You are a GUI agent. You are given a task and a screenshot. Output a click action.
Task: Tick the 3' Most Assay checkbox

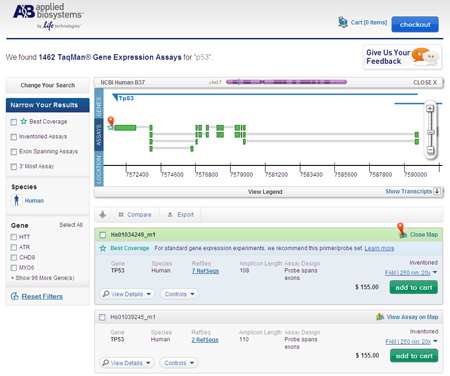tap(14, 166)
